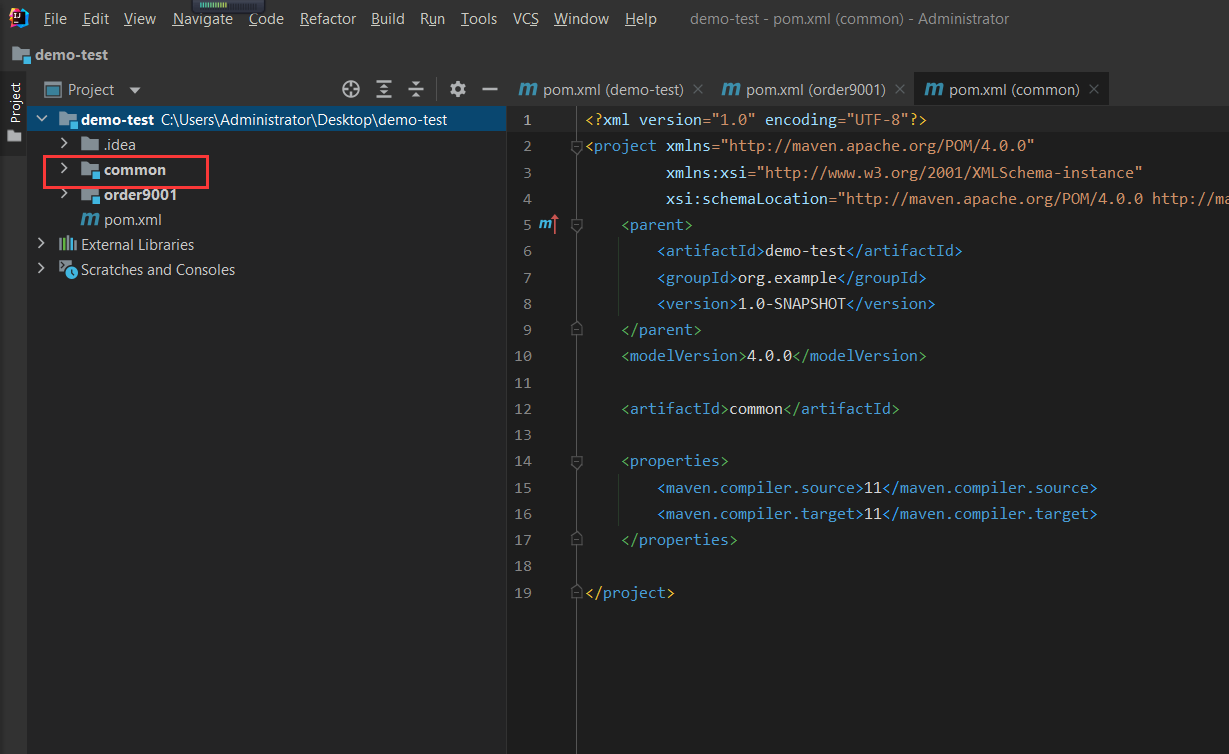Select pom.xml file in project tree
This screenshot has height=754, width=1229.
133,220
